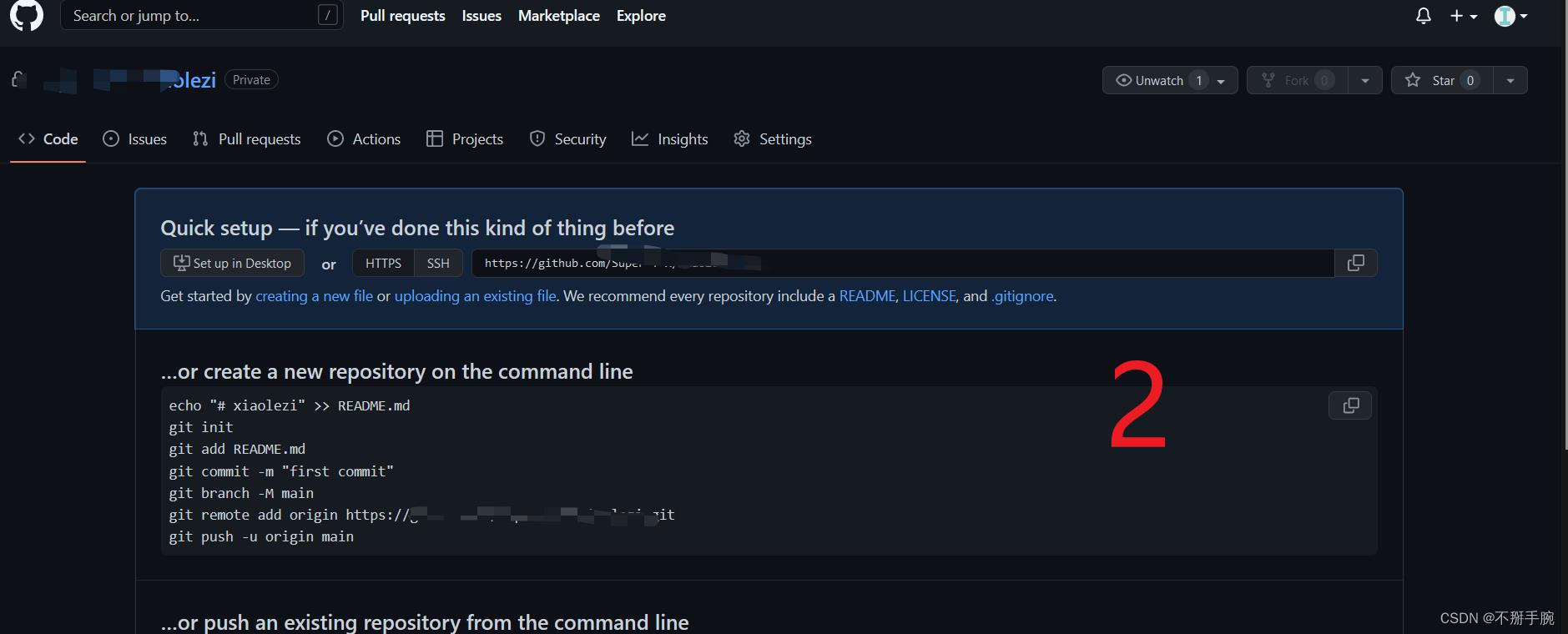The image size is (1568, 634).
Task: Click the 'git init' line
Action: [201, 427]
